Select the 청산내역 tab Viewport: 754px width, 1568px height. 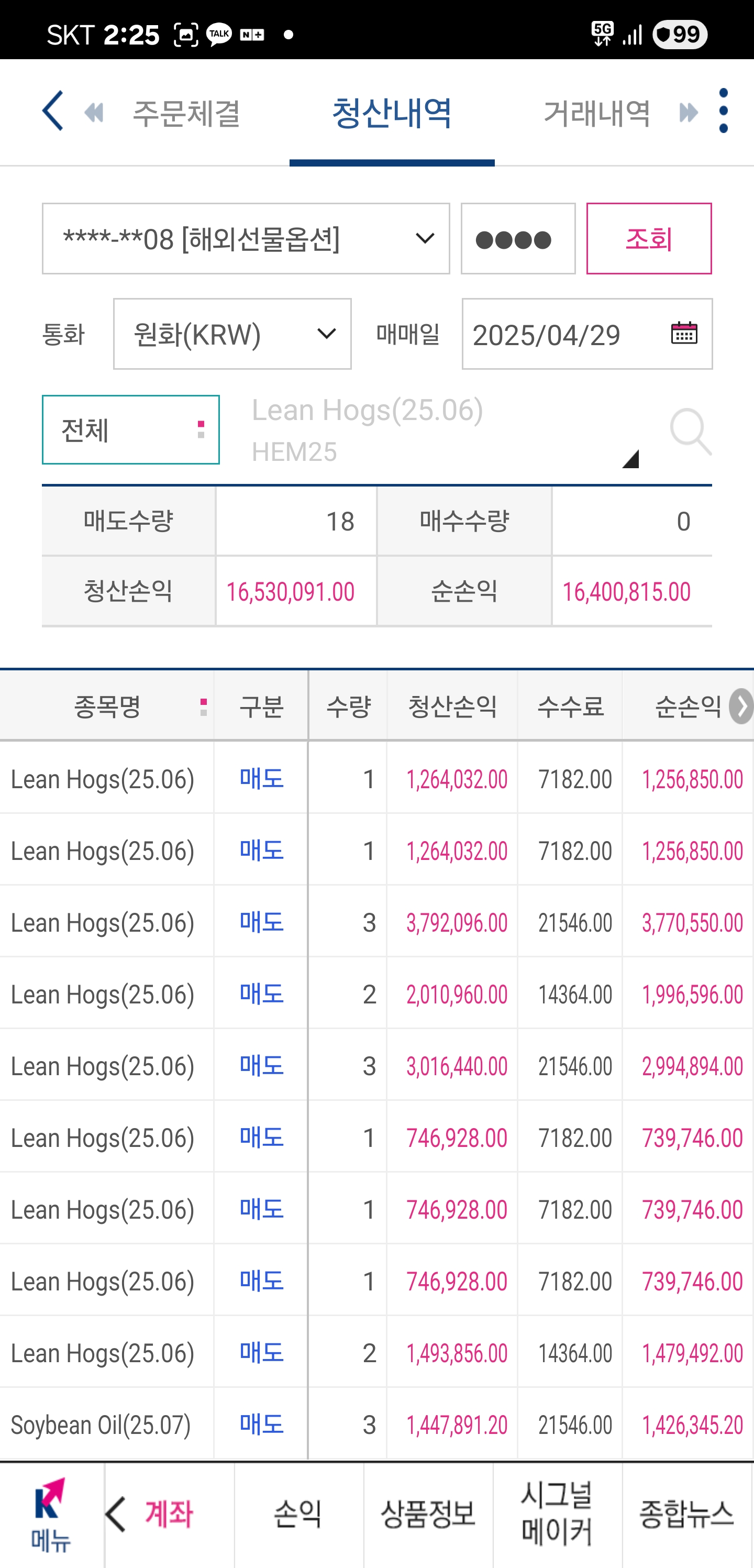coord(392,113)
